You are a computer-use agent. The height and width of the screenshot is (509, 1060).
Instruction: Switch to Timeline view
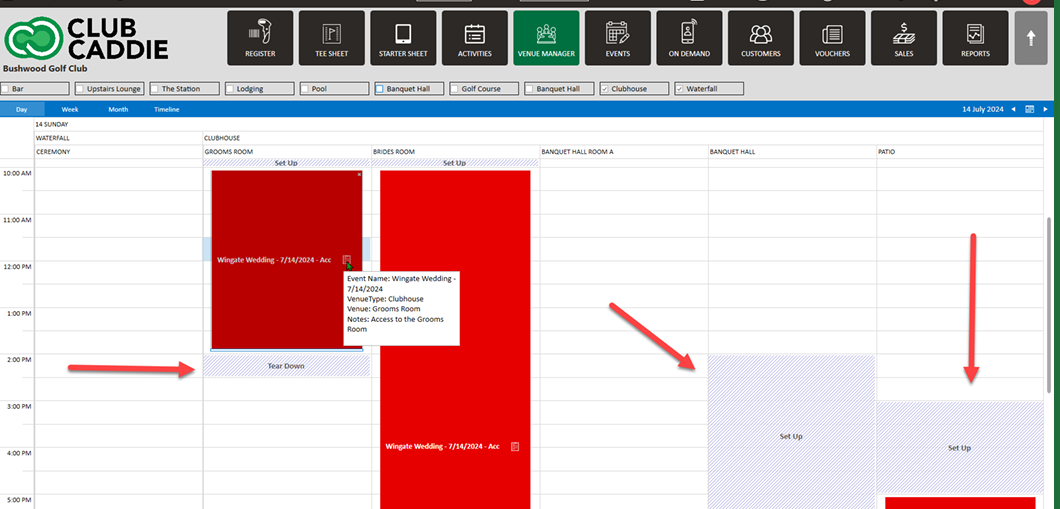click(x=167, y=109)
